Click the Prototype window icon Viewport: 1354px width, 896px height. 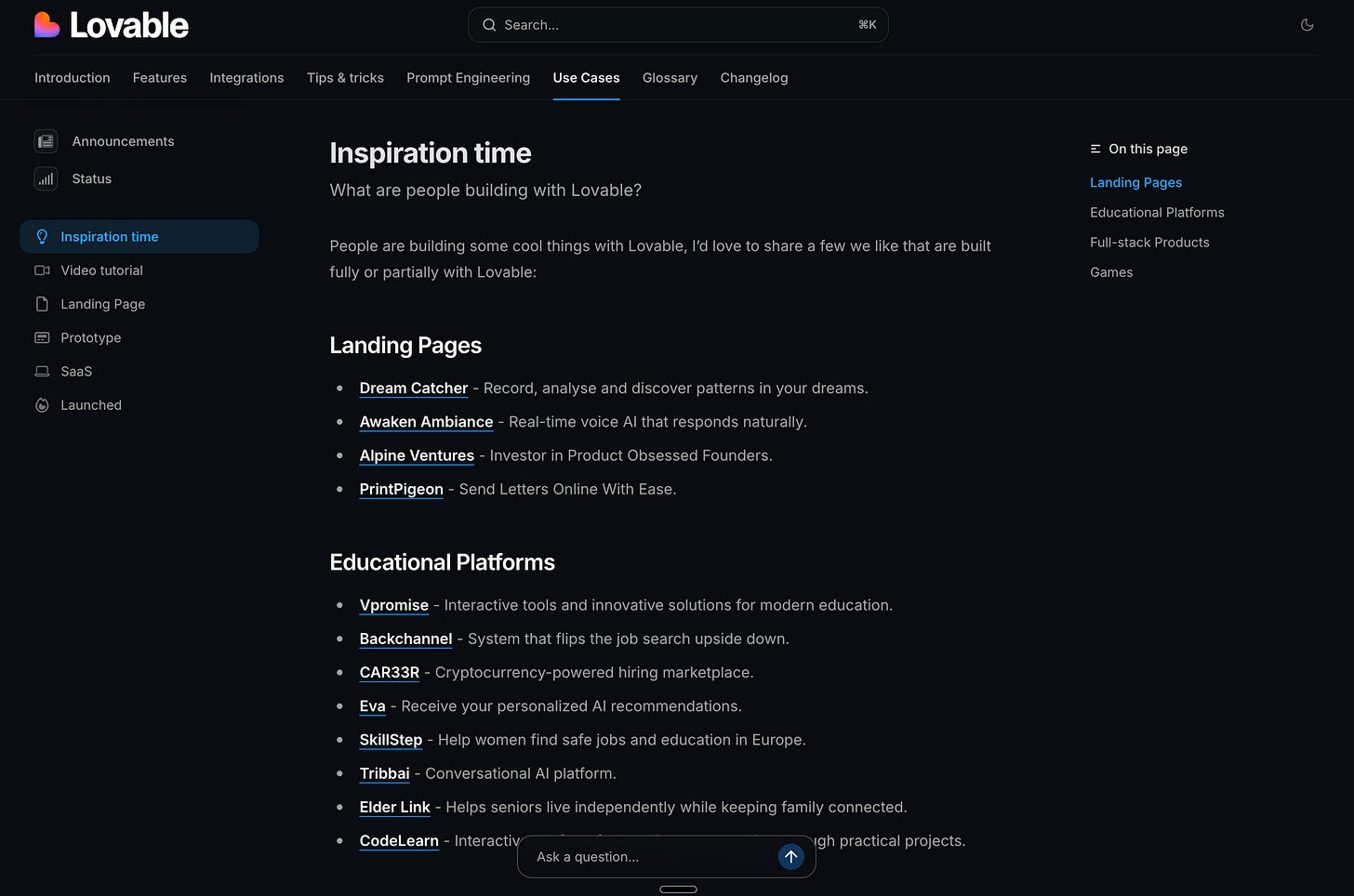pyautogui.click(x=42, y=337)
